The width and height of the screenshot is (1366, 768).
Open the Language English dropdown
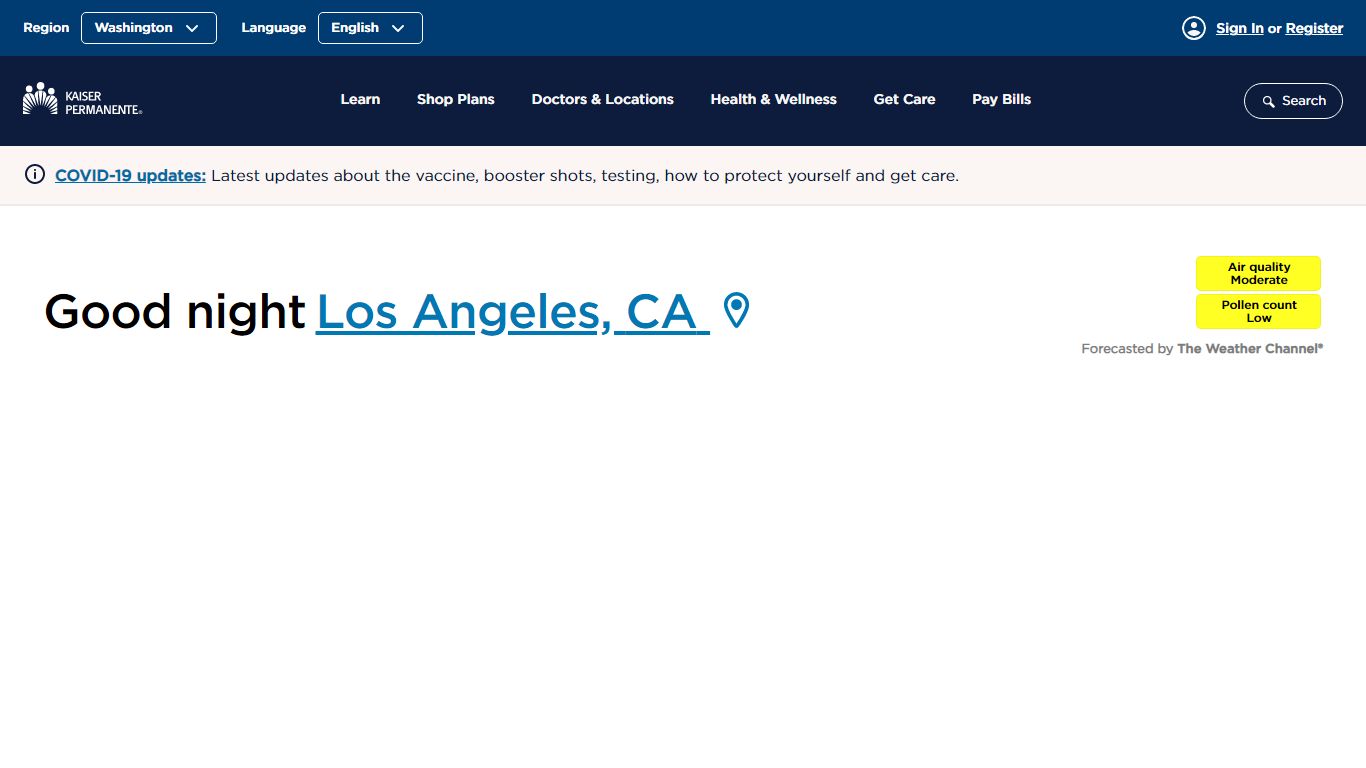click(x=370, y=28)
